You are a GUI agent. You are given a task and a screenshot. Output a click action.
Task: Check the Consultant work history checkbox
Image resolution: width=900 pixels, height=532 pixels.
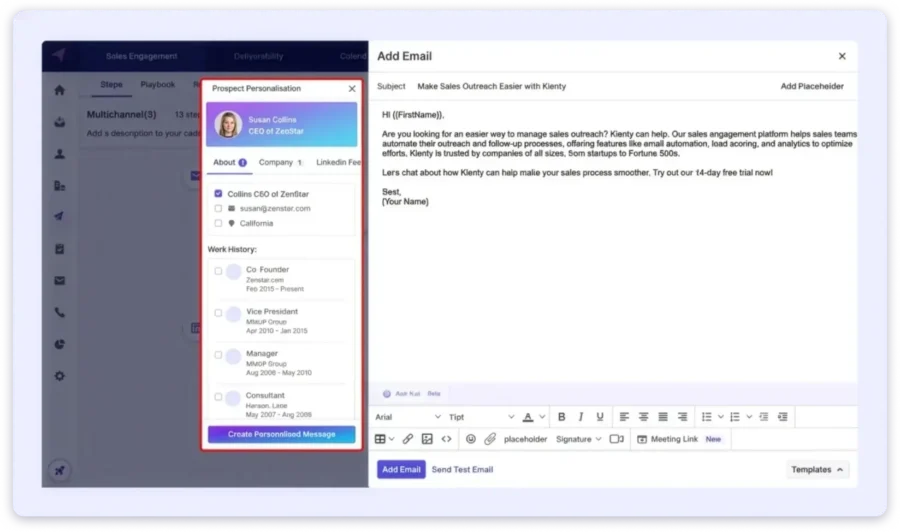tap(218, 397)
